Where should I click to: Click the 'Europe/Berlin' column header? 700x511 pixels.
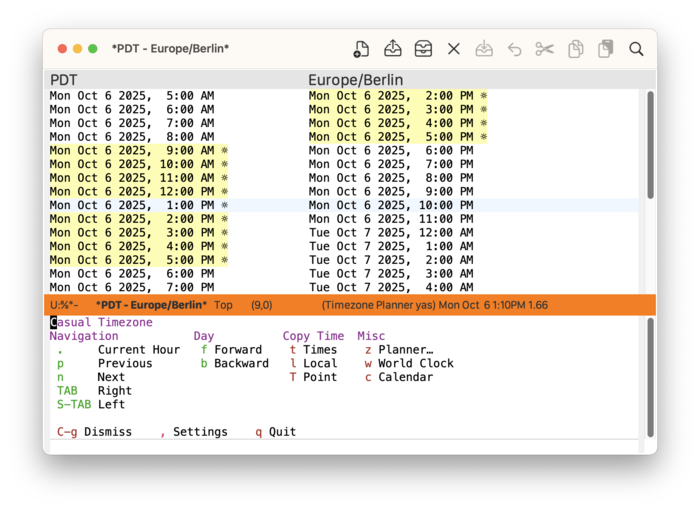(355, 80)
